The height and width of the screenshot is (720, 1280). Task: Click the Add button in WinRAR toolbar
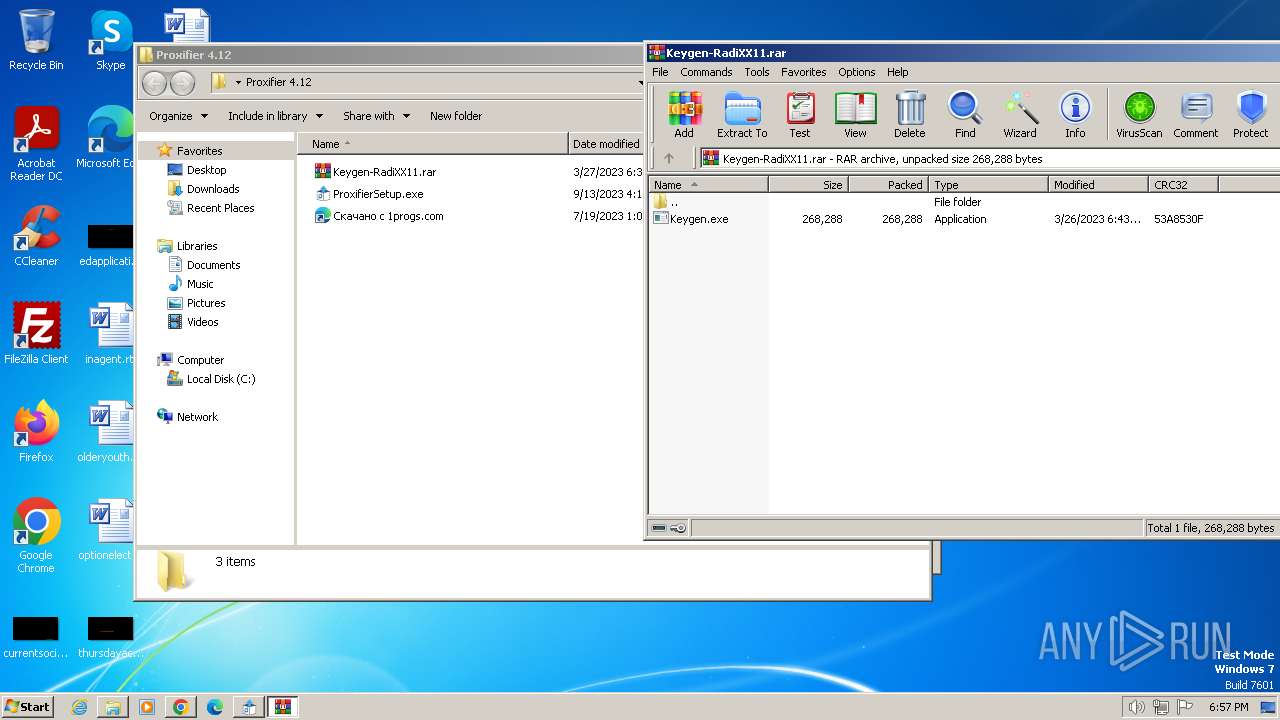pyautogui.click(x=684, y=114)
